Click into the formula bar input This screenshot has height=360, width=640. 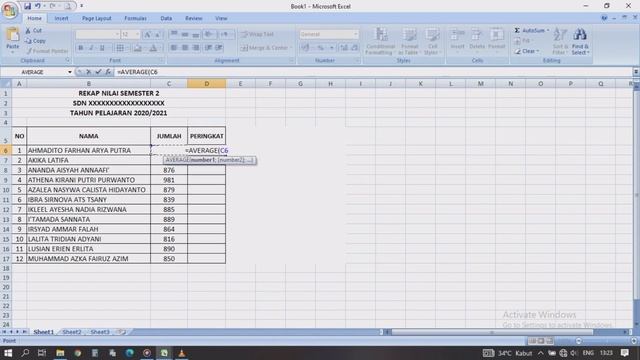(x=373, y=72)
